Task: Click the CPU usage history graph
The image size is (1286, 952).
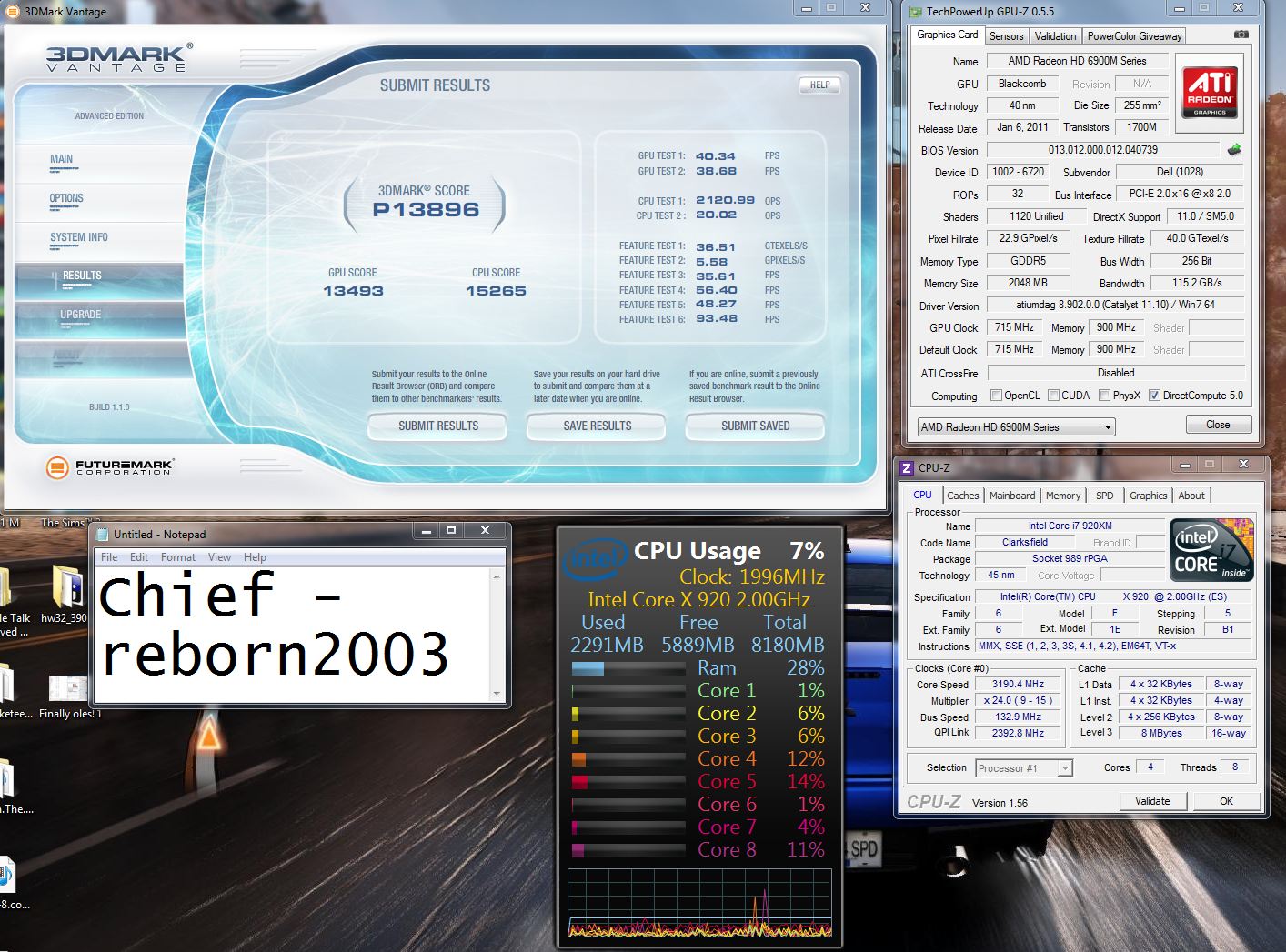Action: tap(699, 903)
